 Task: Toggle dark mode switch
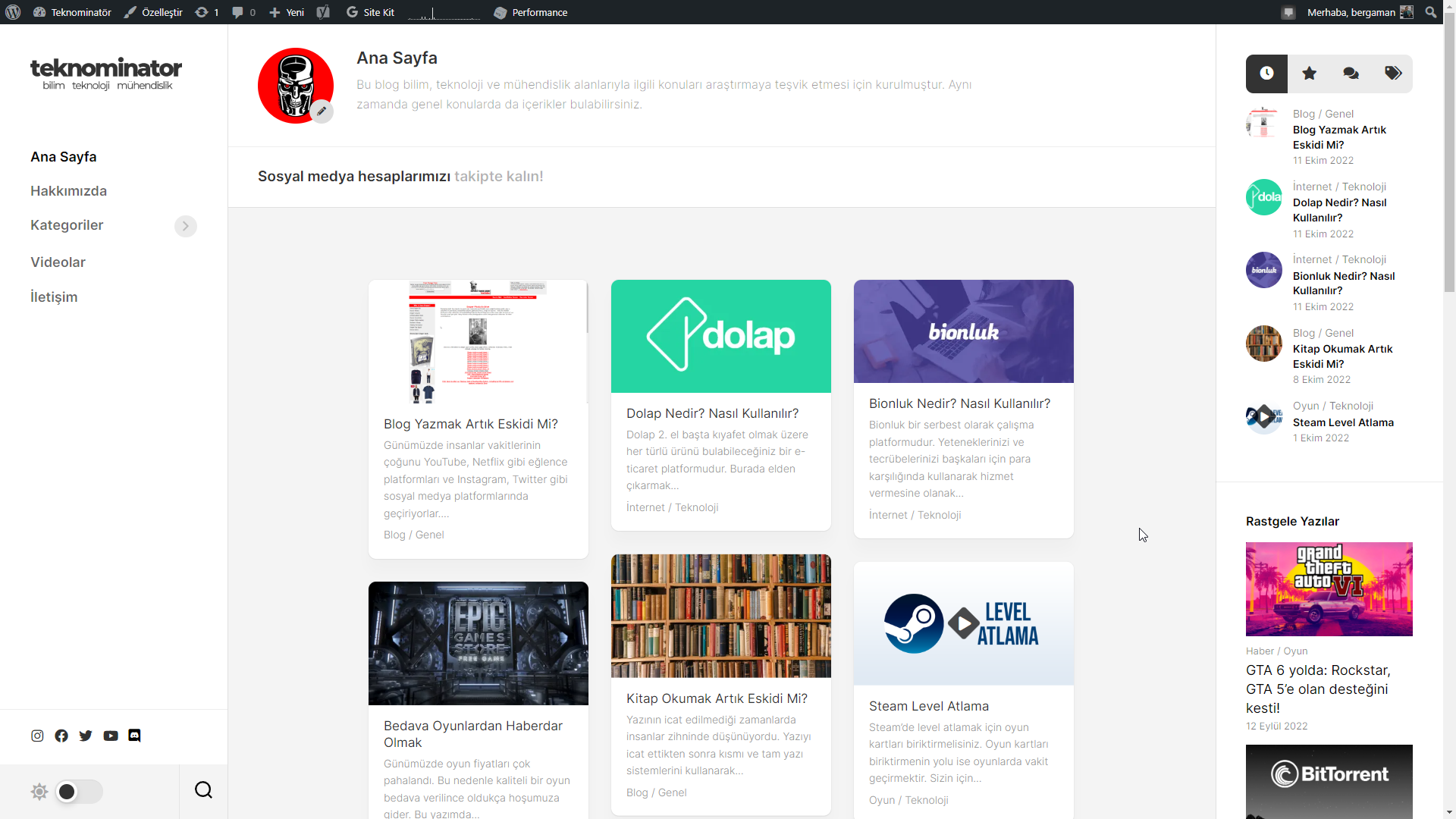79,792
